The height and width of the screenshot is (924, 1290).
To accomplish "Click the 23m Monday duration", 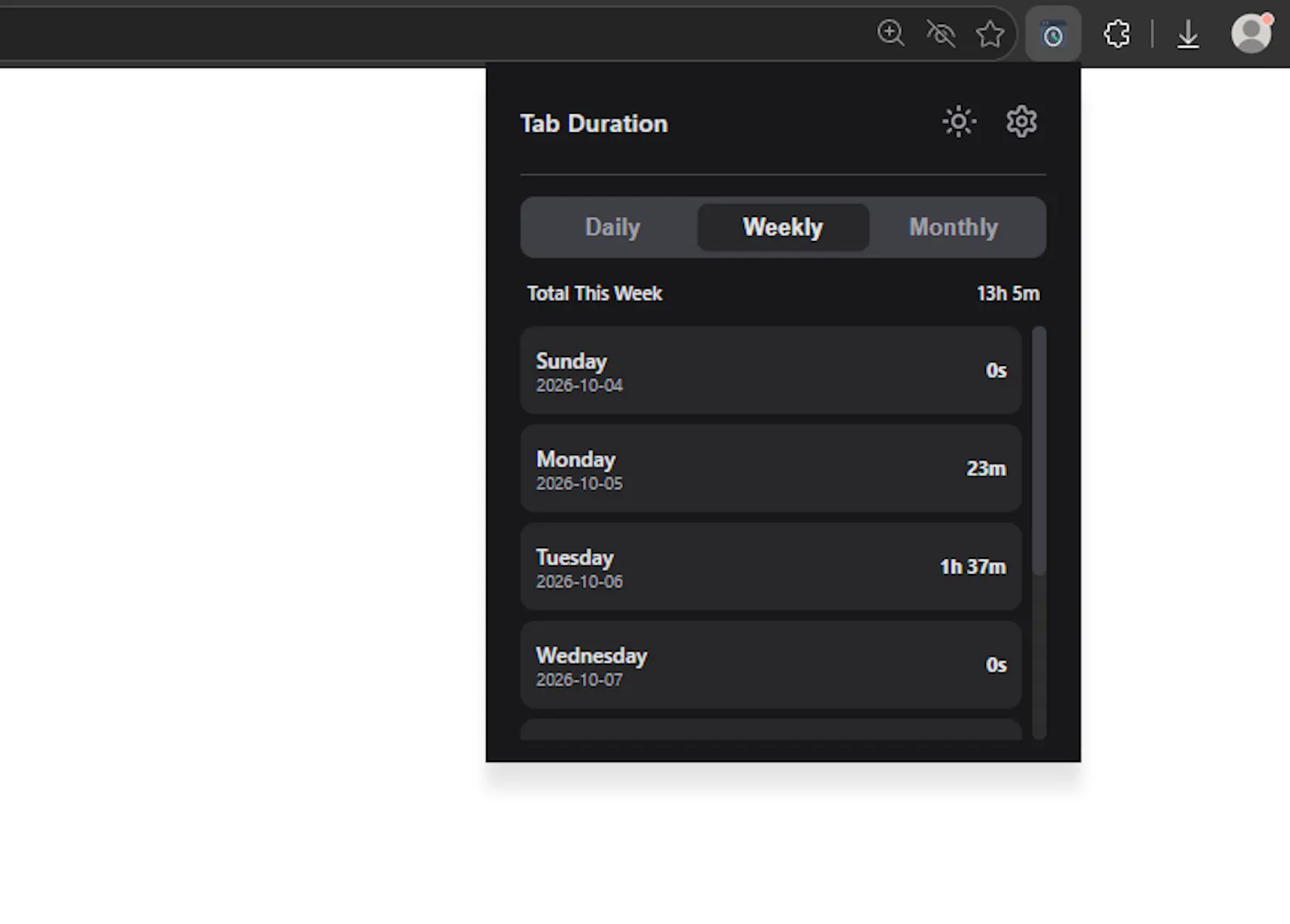I will 986,468.
